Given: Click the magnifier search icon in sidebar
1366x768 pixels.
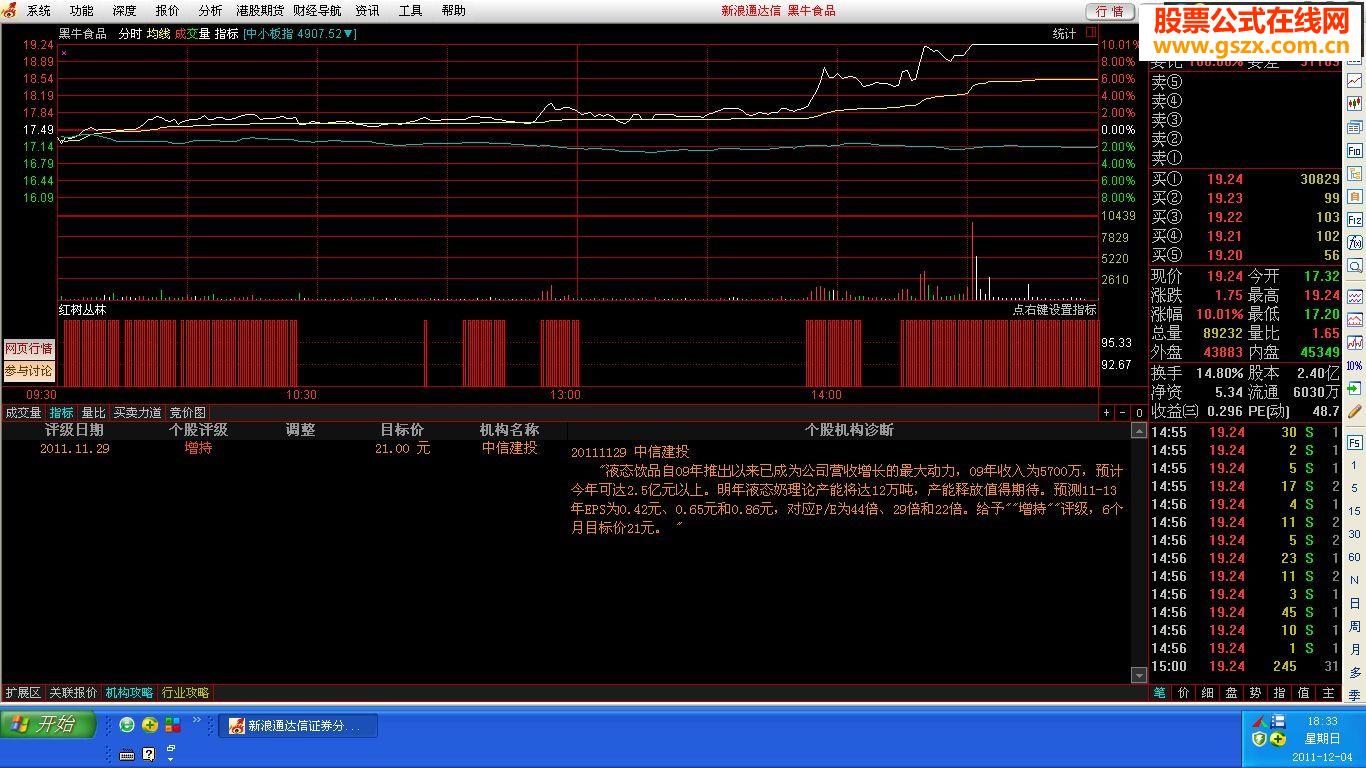Looking at the screenshot, I should (1355, 265).
